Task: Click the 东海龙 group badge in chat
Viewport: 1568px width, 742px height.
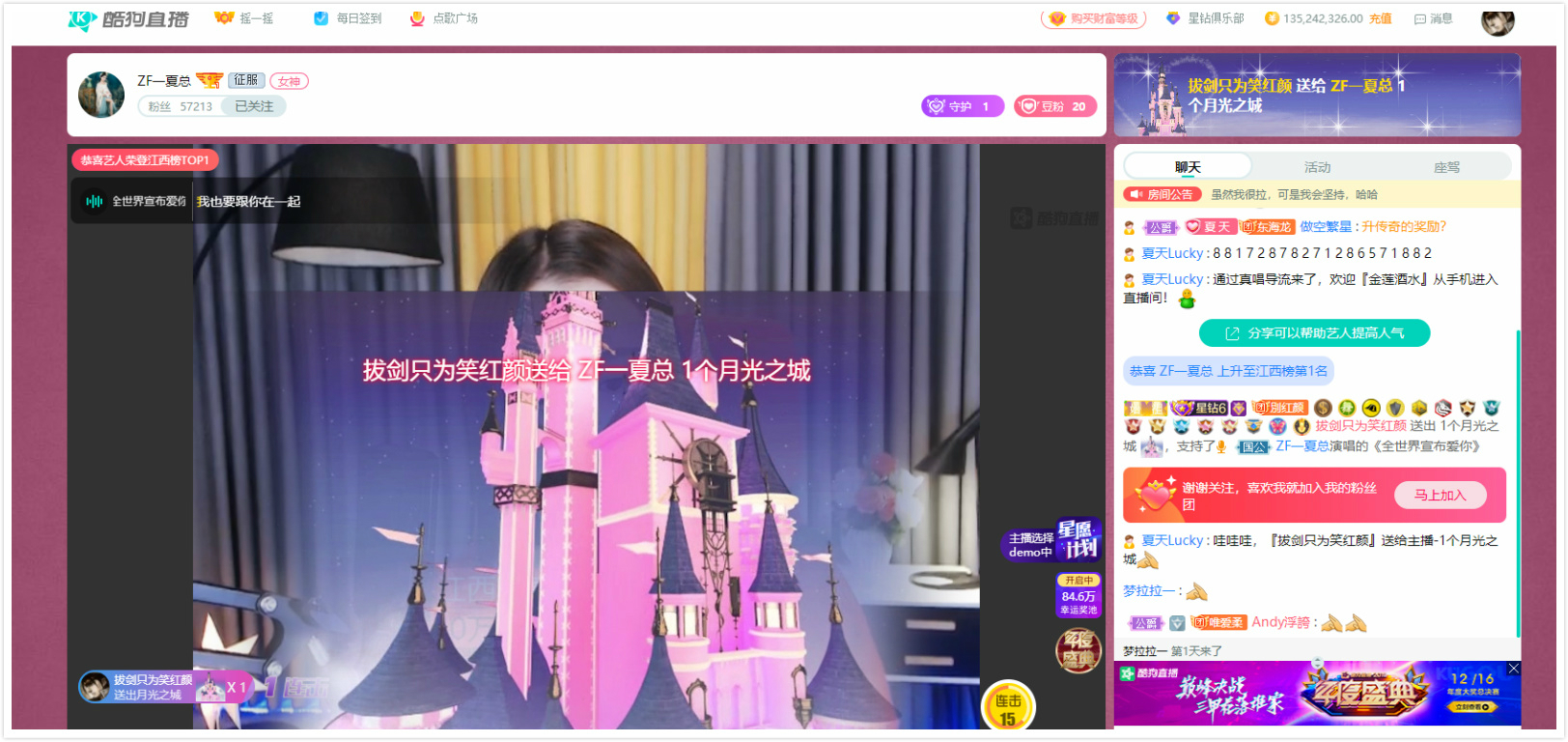Action: pos(1268,227)
